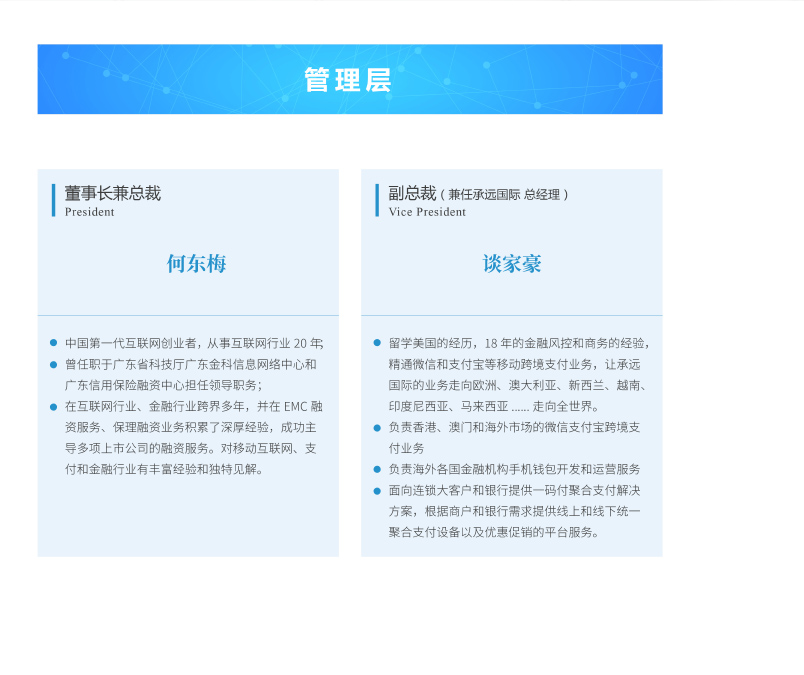The height and width of the screenshot is (675, 804).
Task: Click the line 广东信用保险融资中心担任领导职务
Action: pos(164,385)
